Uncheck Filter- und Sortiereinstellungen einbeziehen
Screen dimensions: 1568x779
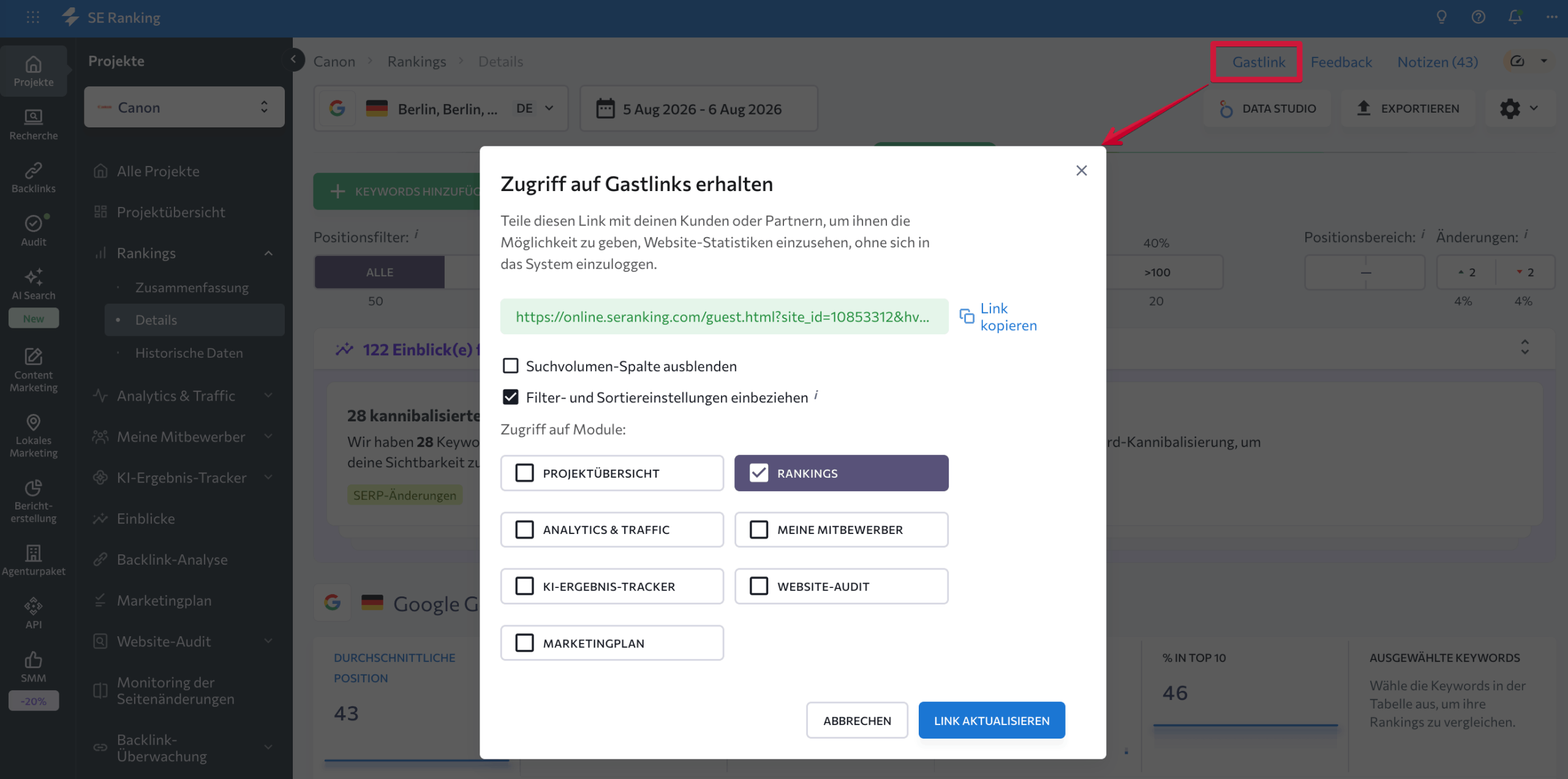click(x=510, y=397)
